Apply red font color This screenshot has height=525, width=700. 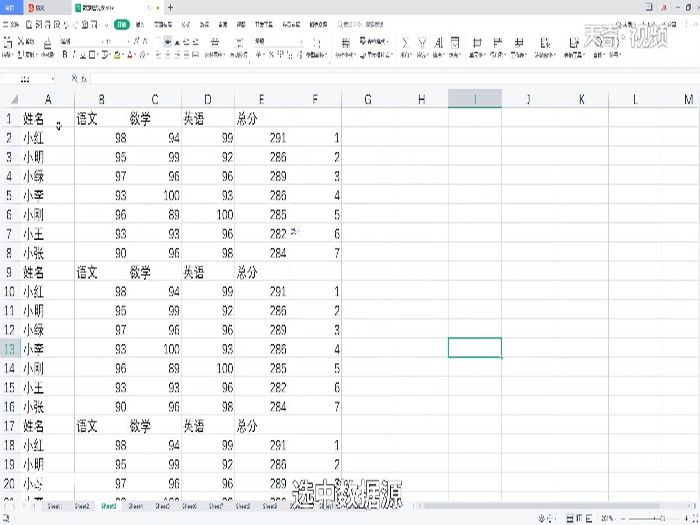click(x=130, y=55)
